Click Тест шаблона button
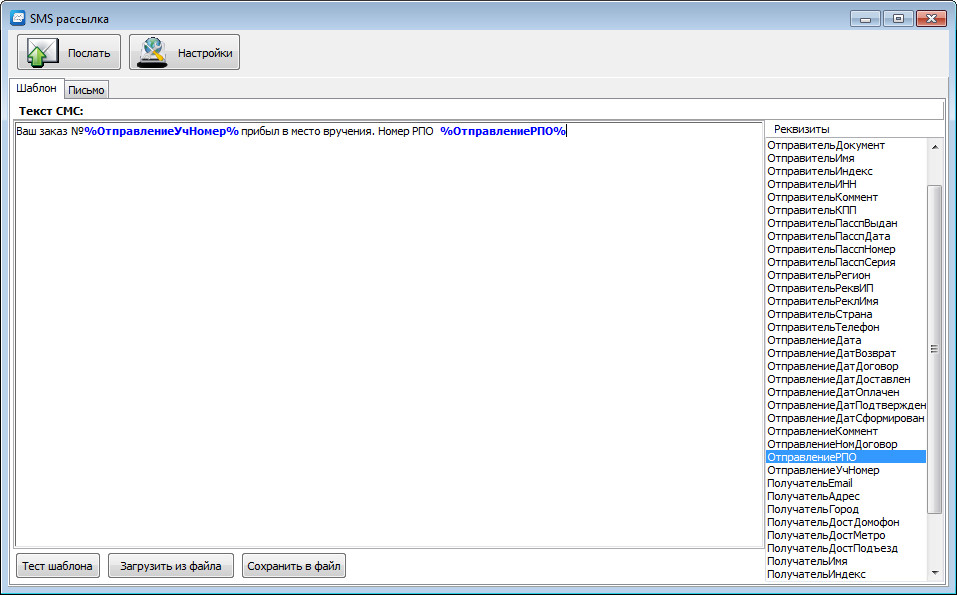 (57, 566)
